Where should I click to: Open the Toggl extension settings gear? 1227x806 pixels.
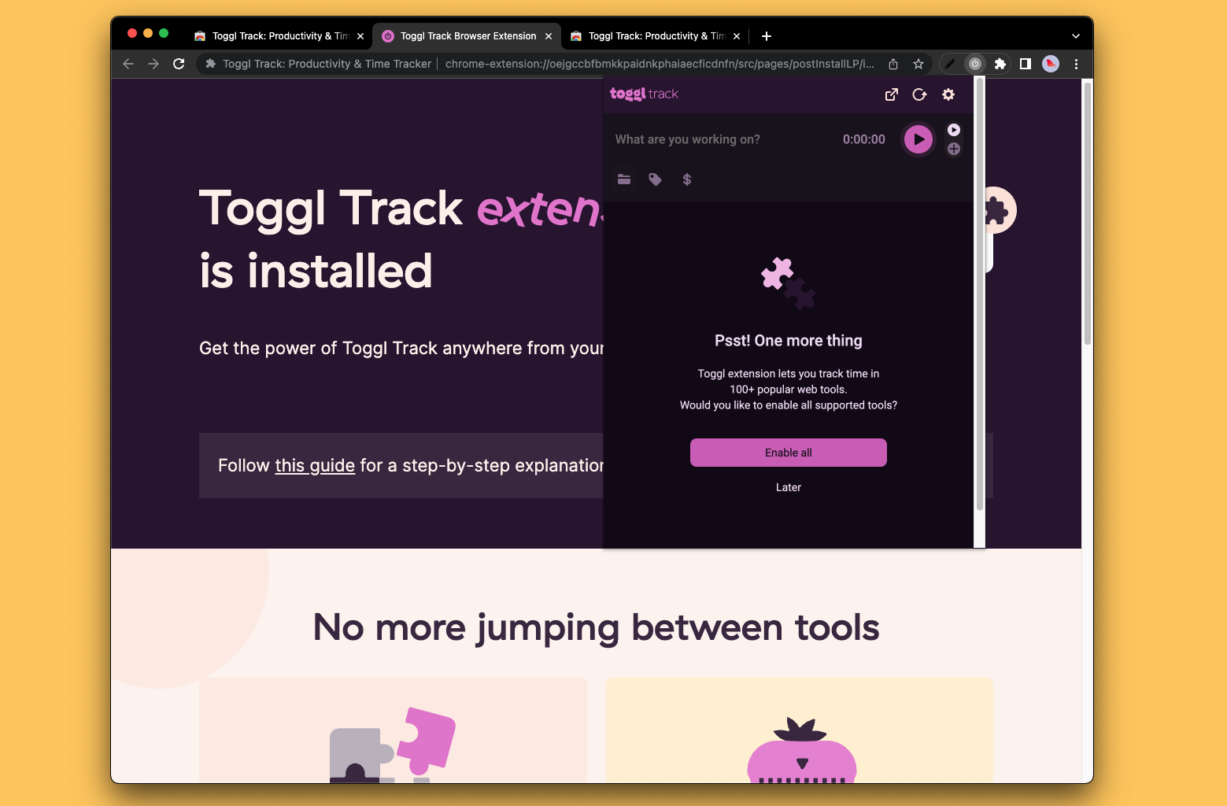[x=947, y=94]
